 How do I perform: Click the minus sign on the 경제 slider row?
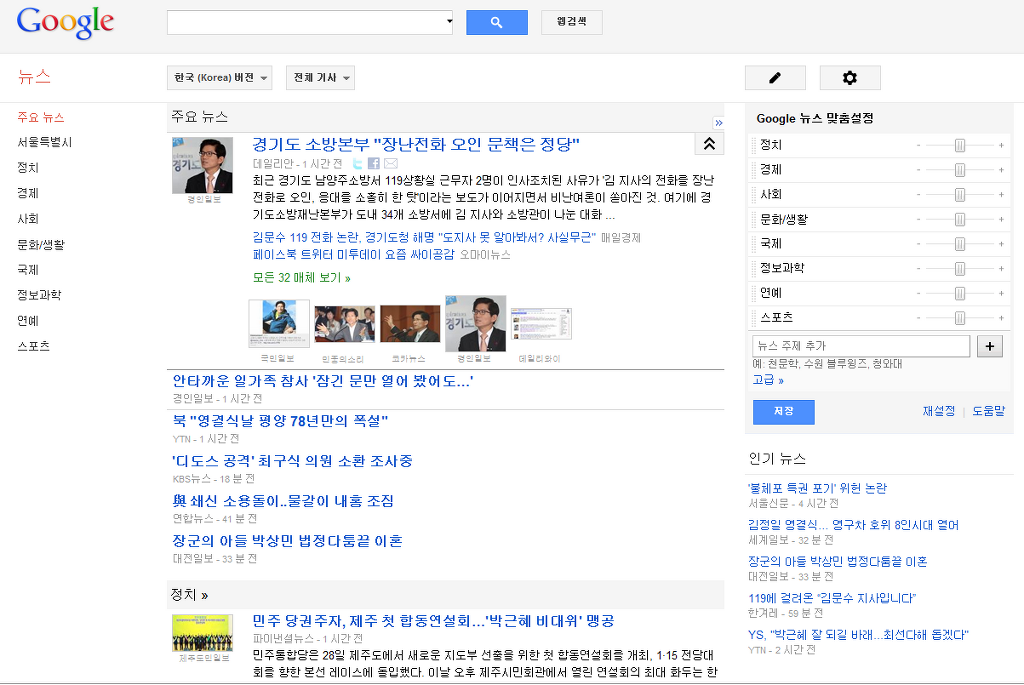click(918, 170)
